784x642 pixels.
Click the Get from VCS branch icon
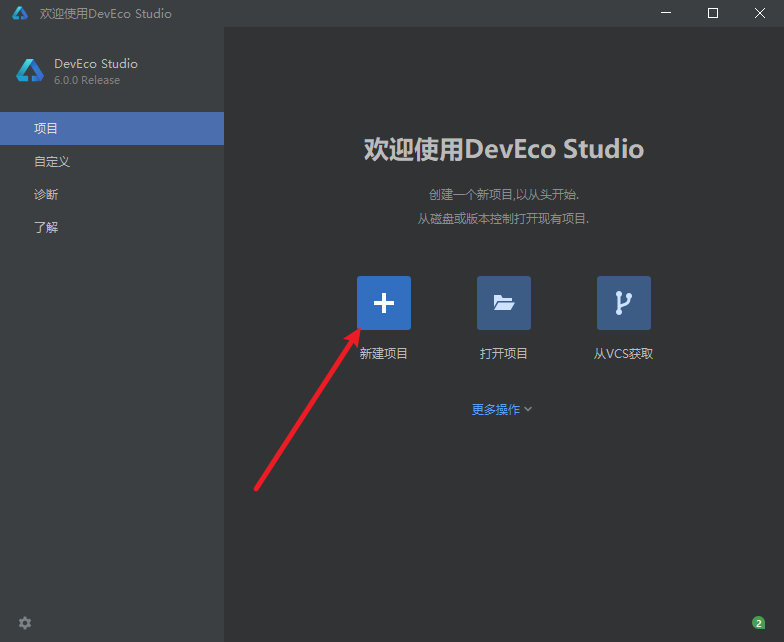(624, 302)
